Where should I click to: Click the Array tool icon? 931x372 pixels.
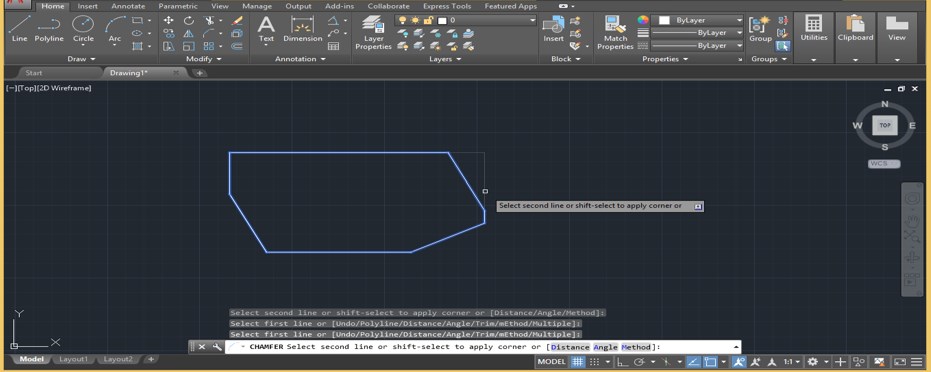208,46
